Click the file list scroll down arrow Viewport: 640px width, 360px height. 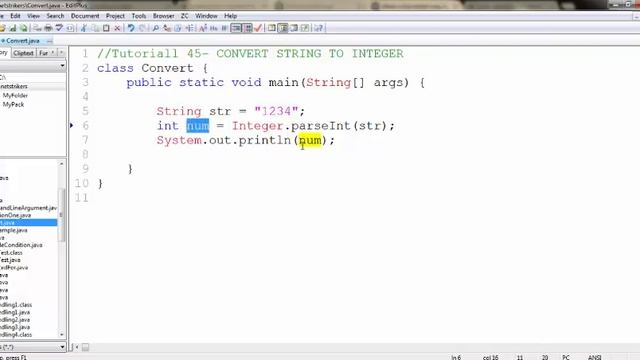(62, 335)
